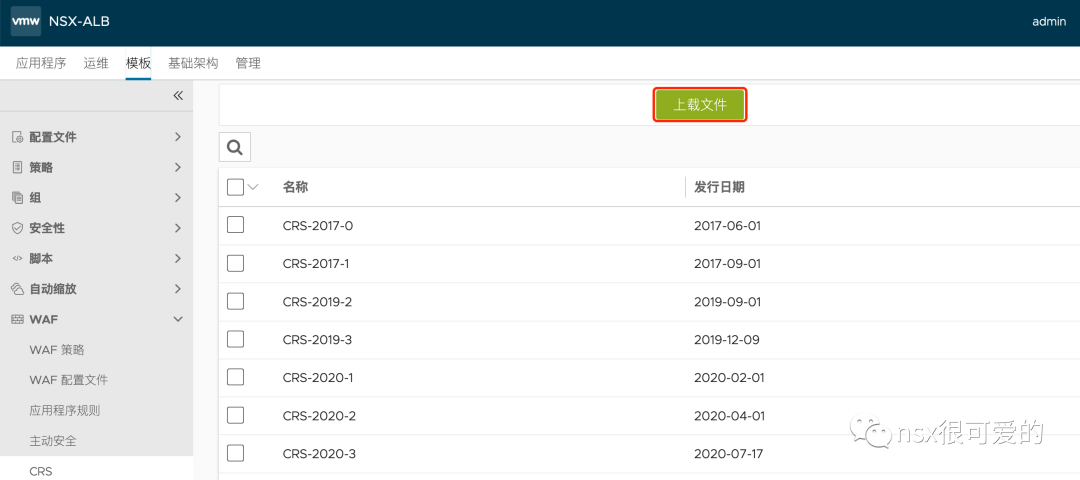
Task: Click the CRS-2020-2 name cell
Action: pos(318,416)
